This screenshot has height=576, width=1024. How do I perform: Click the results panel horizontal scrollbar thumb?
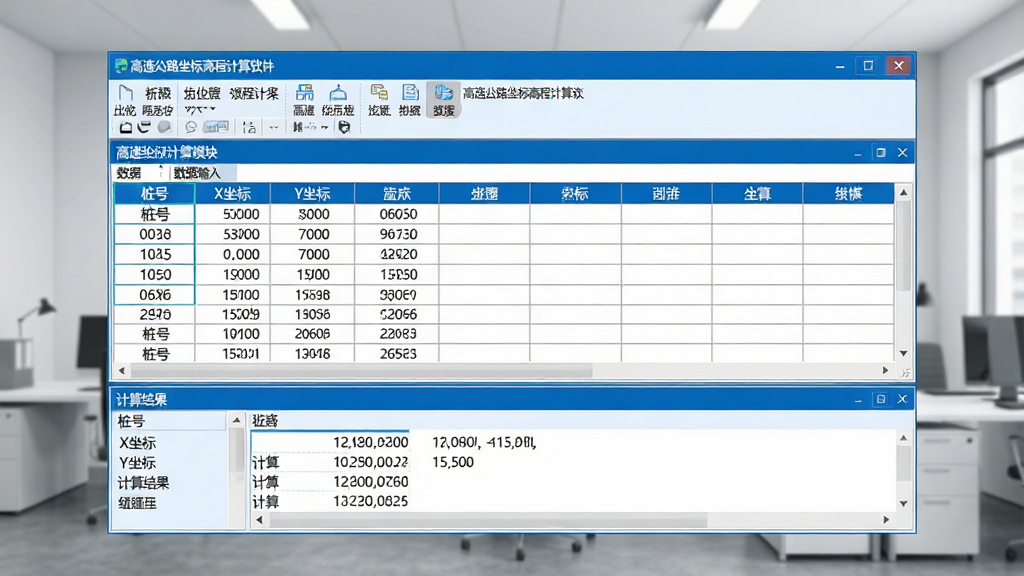pyautogui.click(x=488, y=520)
